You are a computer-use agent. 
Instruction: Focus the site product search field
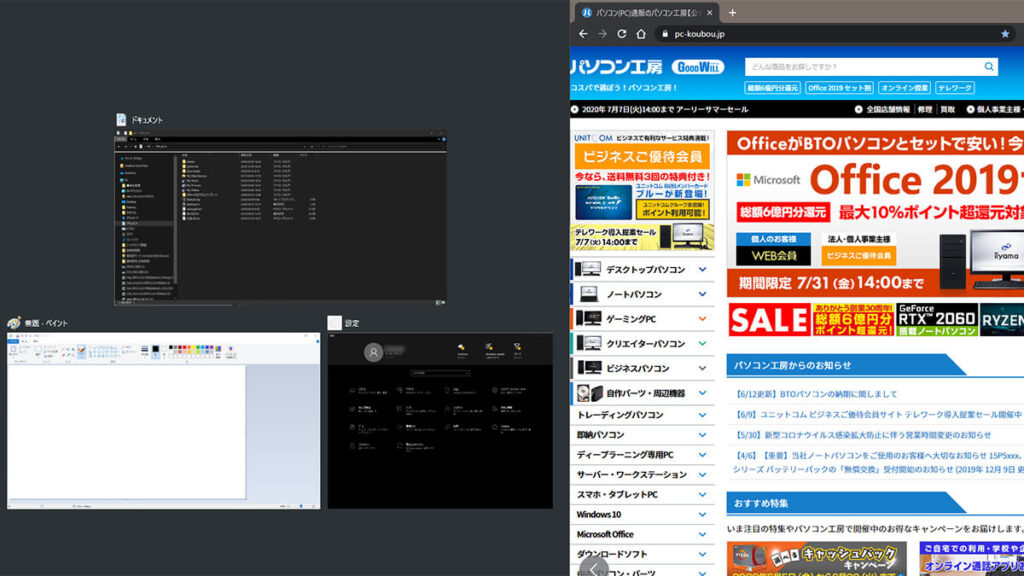pyautogui.click(x=864, y=67)
